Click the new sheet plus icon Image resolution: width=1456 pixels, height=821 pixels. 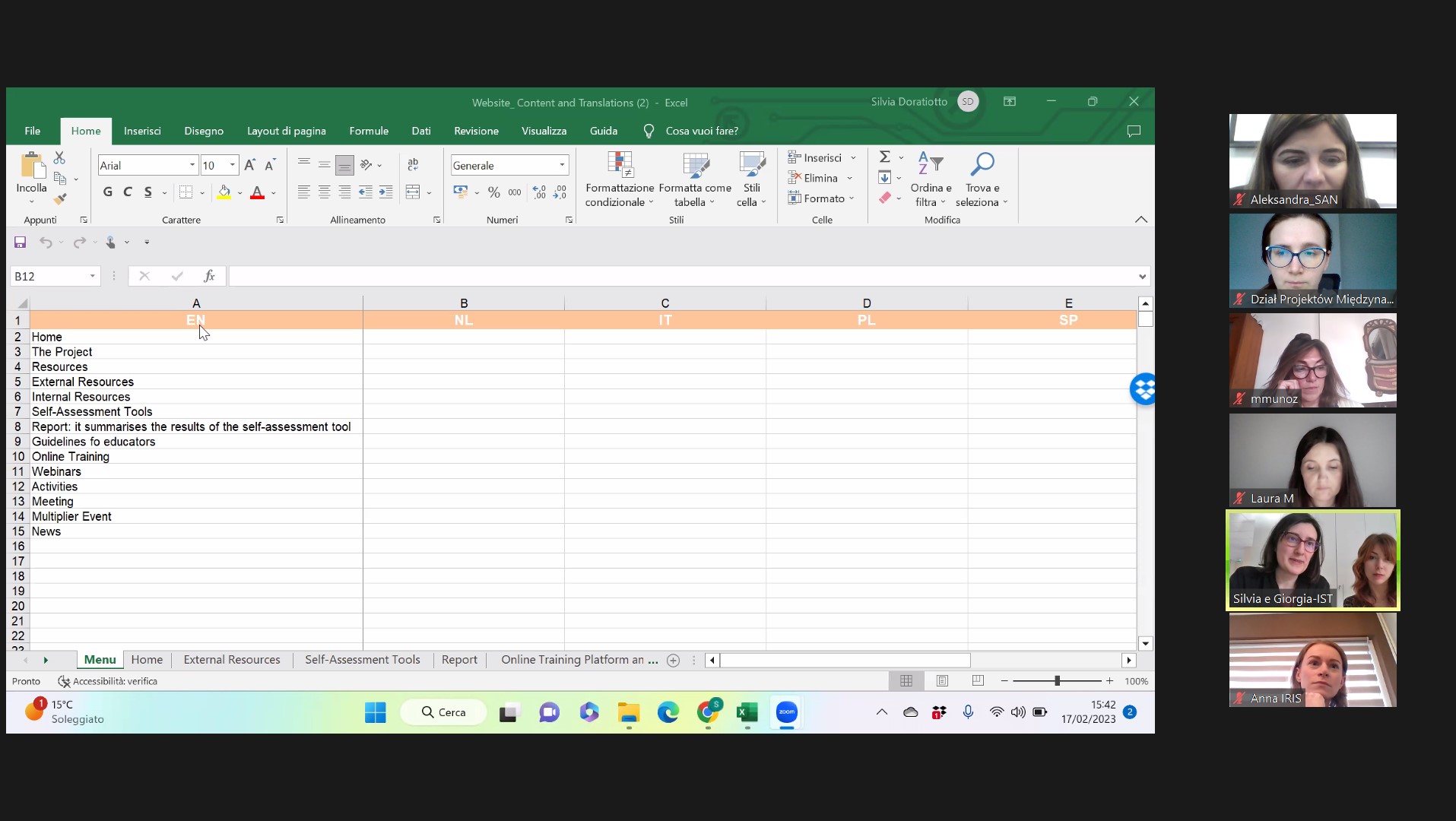673,660
